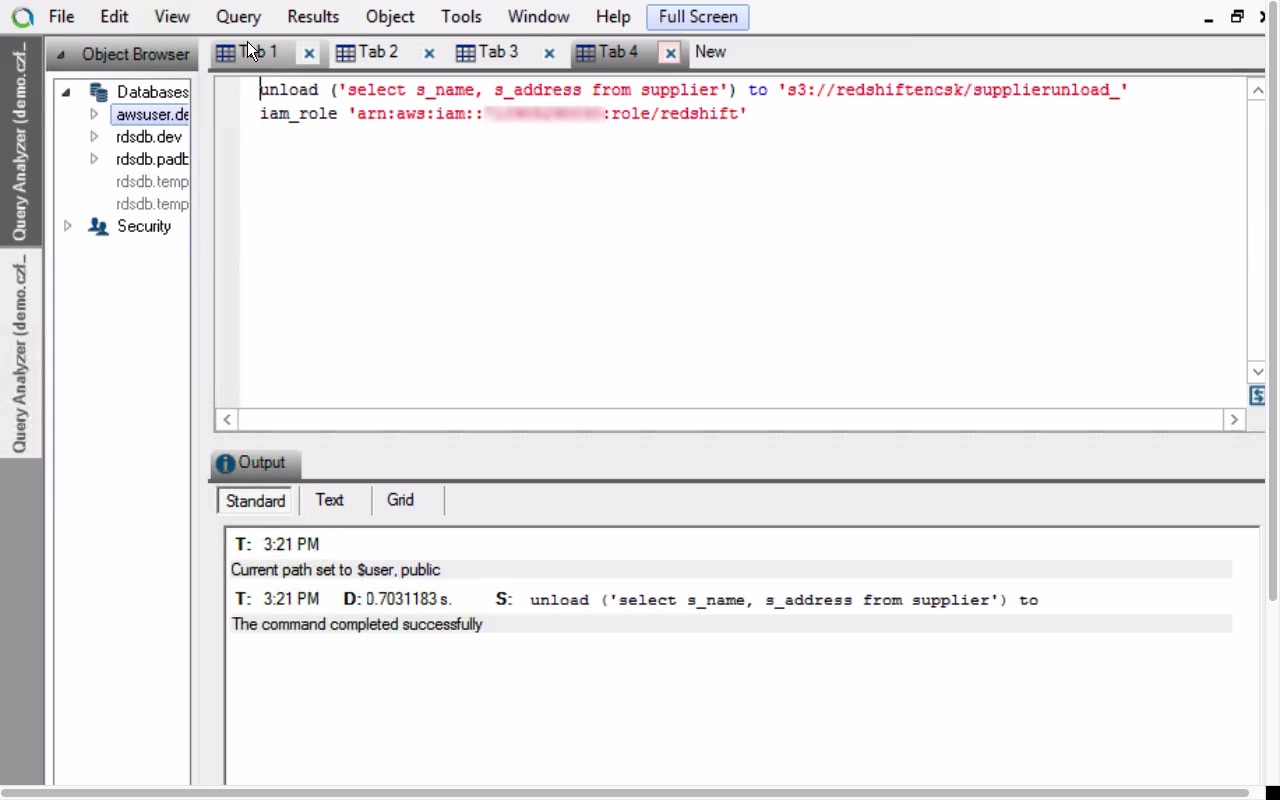Click the Security users icon
Viewport: 1280px width, 800px height.
(98, 226)
